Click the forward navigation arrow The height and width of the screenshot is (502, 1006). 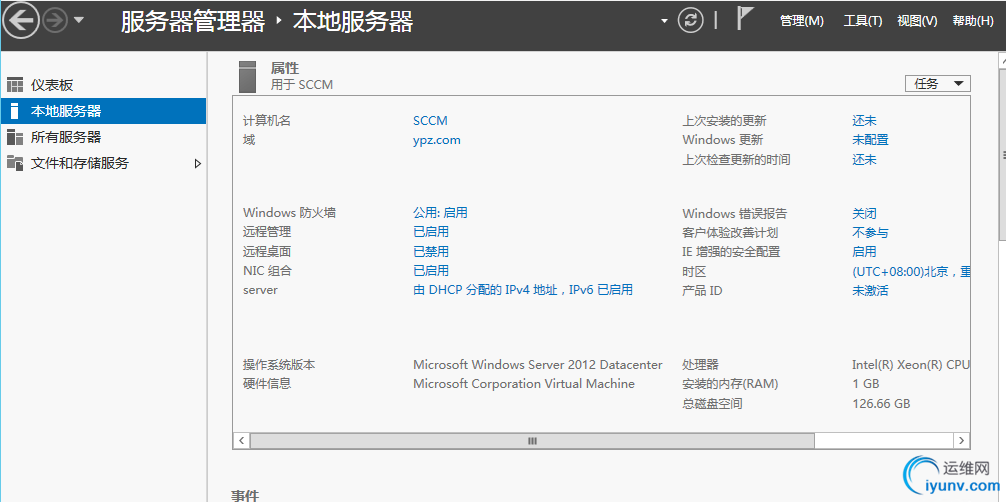55,21
